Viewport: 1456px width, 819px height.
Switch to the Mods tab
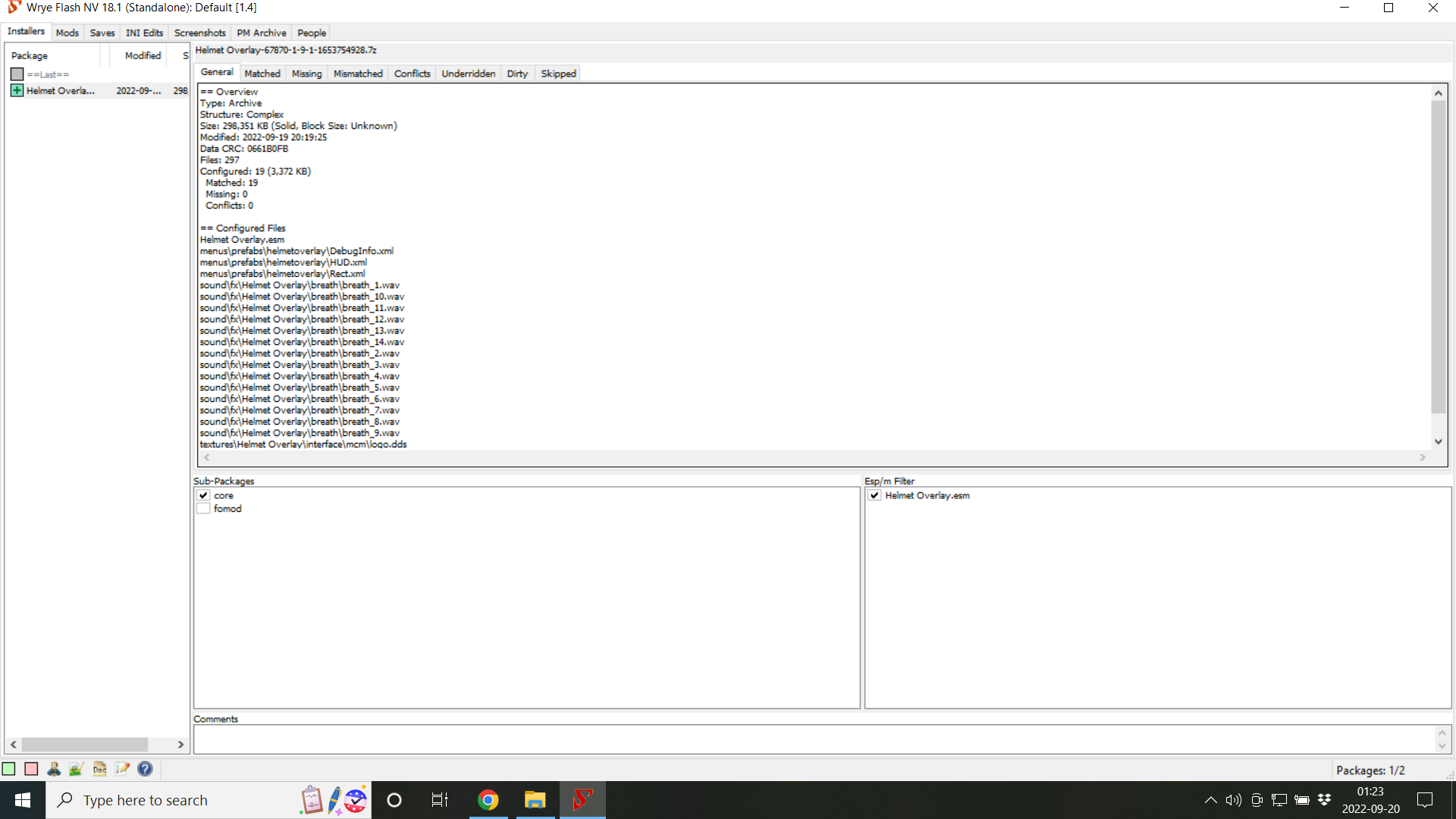coord(67,33)
